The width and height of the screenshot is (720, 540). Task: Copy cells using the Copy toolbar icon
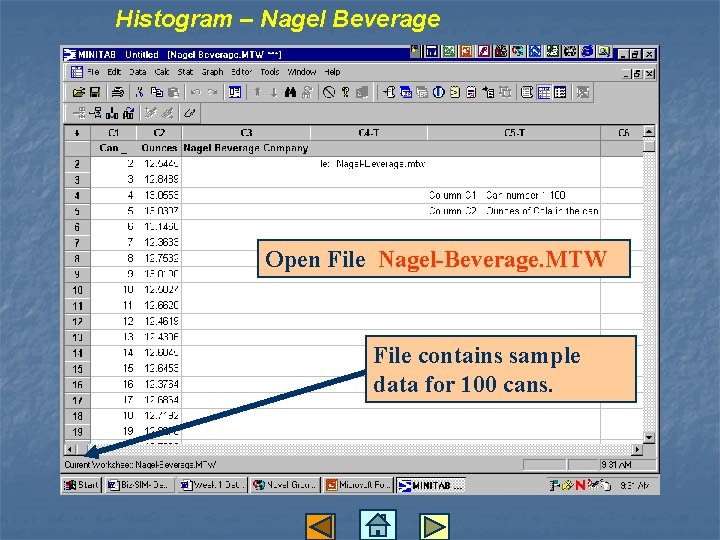pos(157,92)
